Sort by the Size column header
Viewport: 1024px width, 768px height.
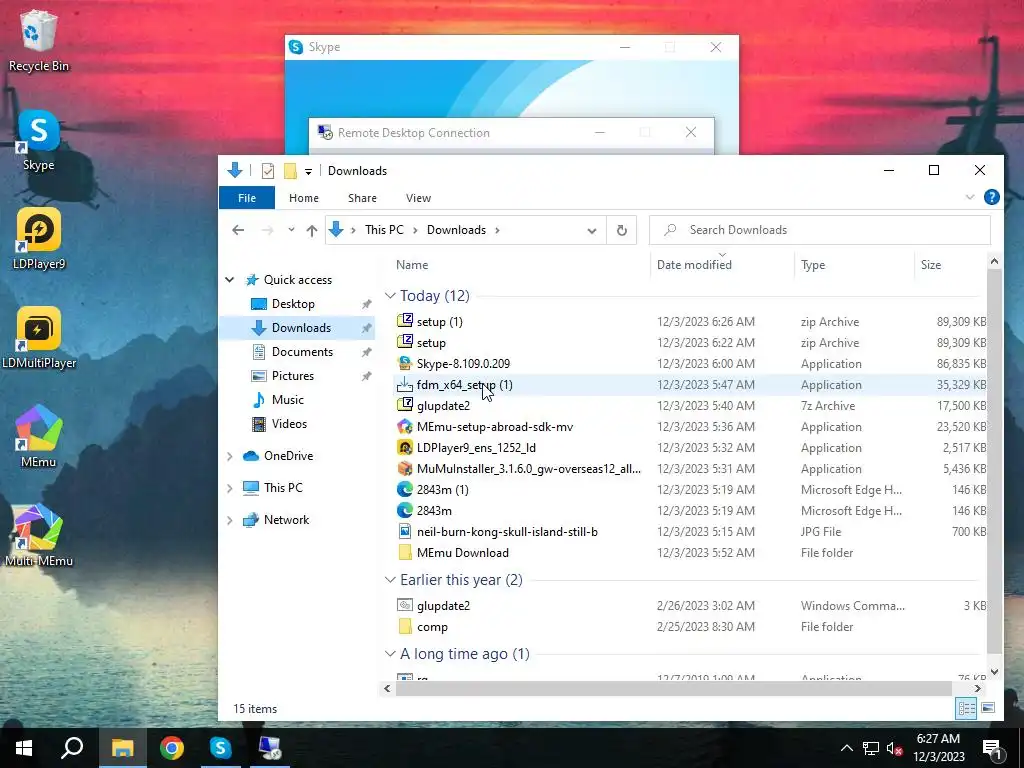click(931, 264)
